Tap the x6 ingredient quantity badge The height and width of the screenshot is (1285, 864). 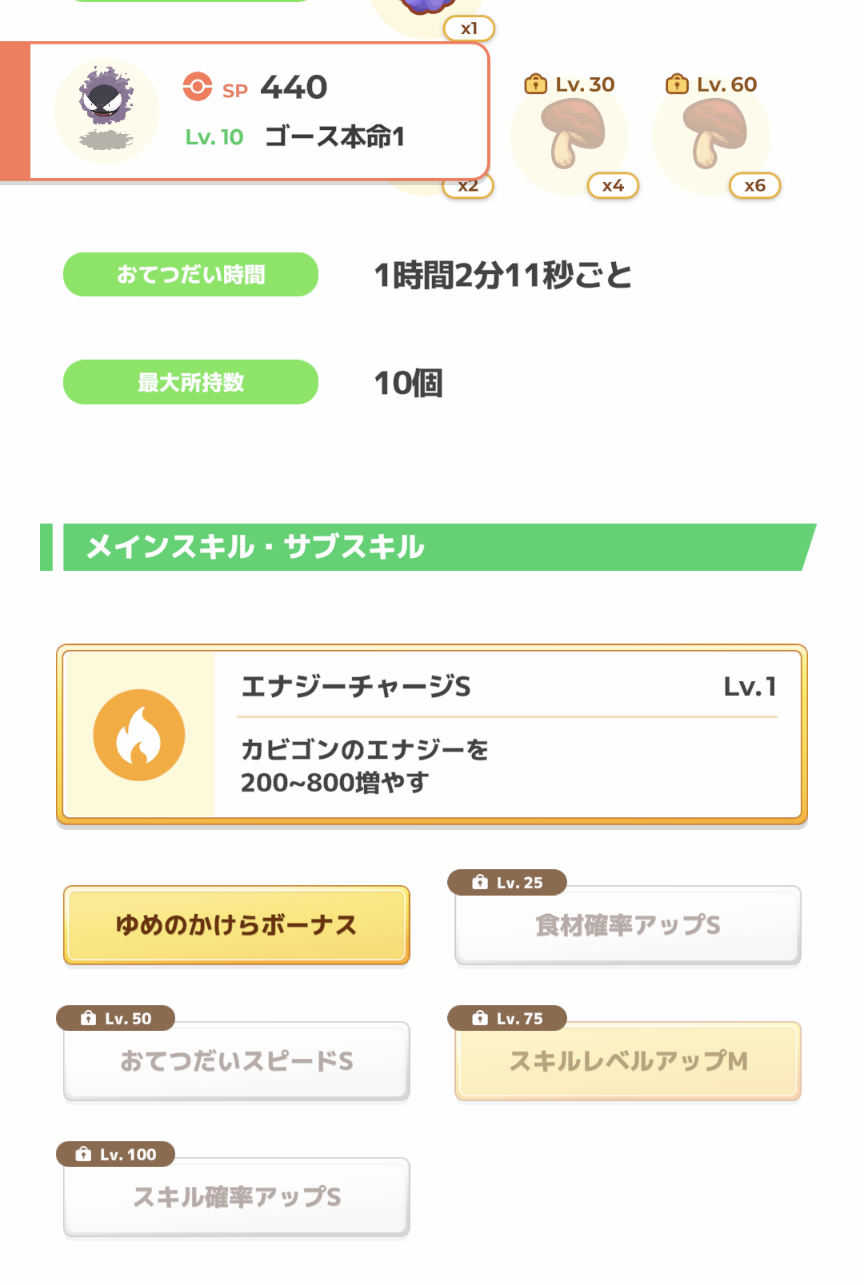point(755,185)
